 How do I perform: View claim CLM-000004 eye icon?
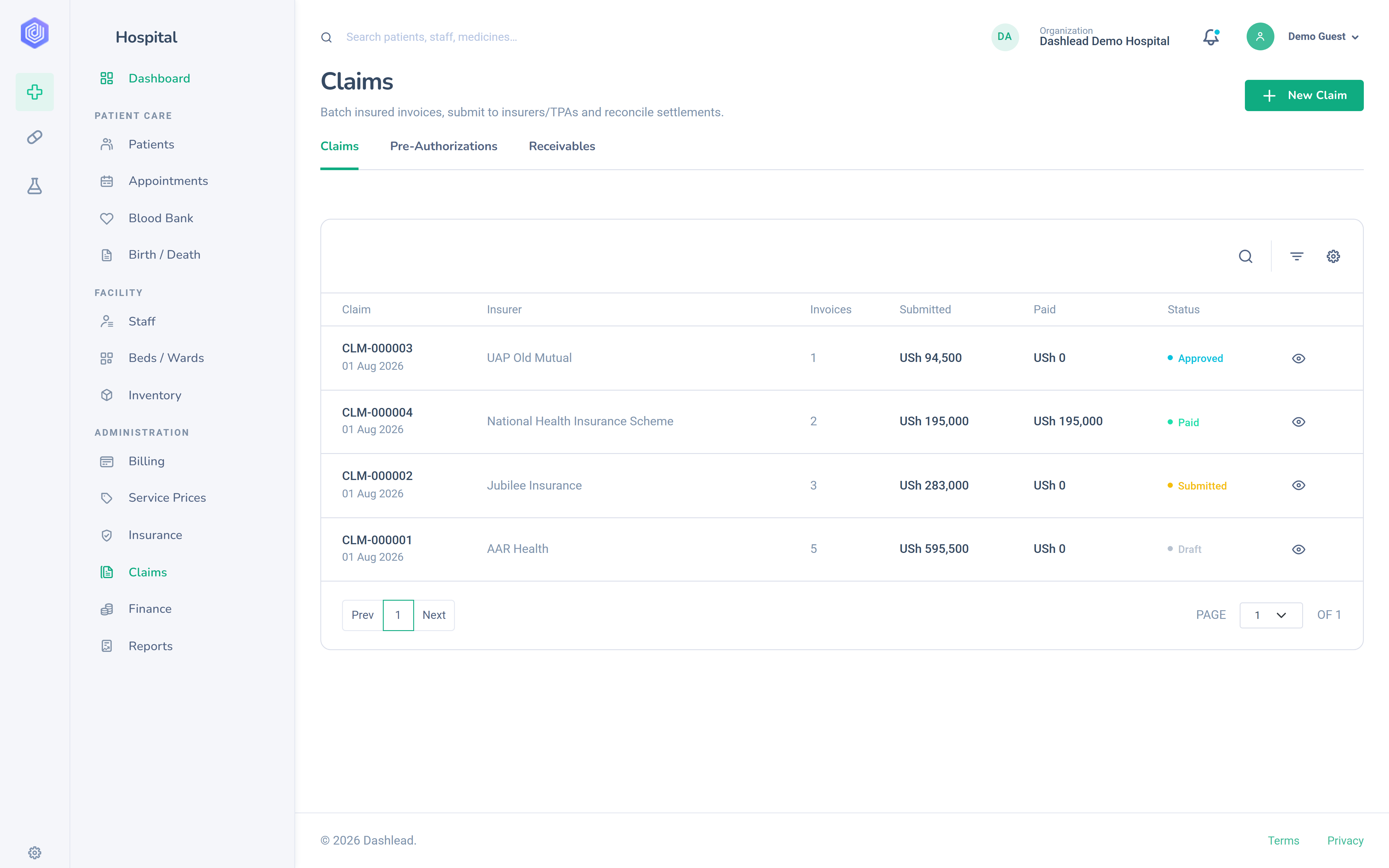[1298, 422]
